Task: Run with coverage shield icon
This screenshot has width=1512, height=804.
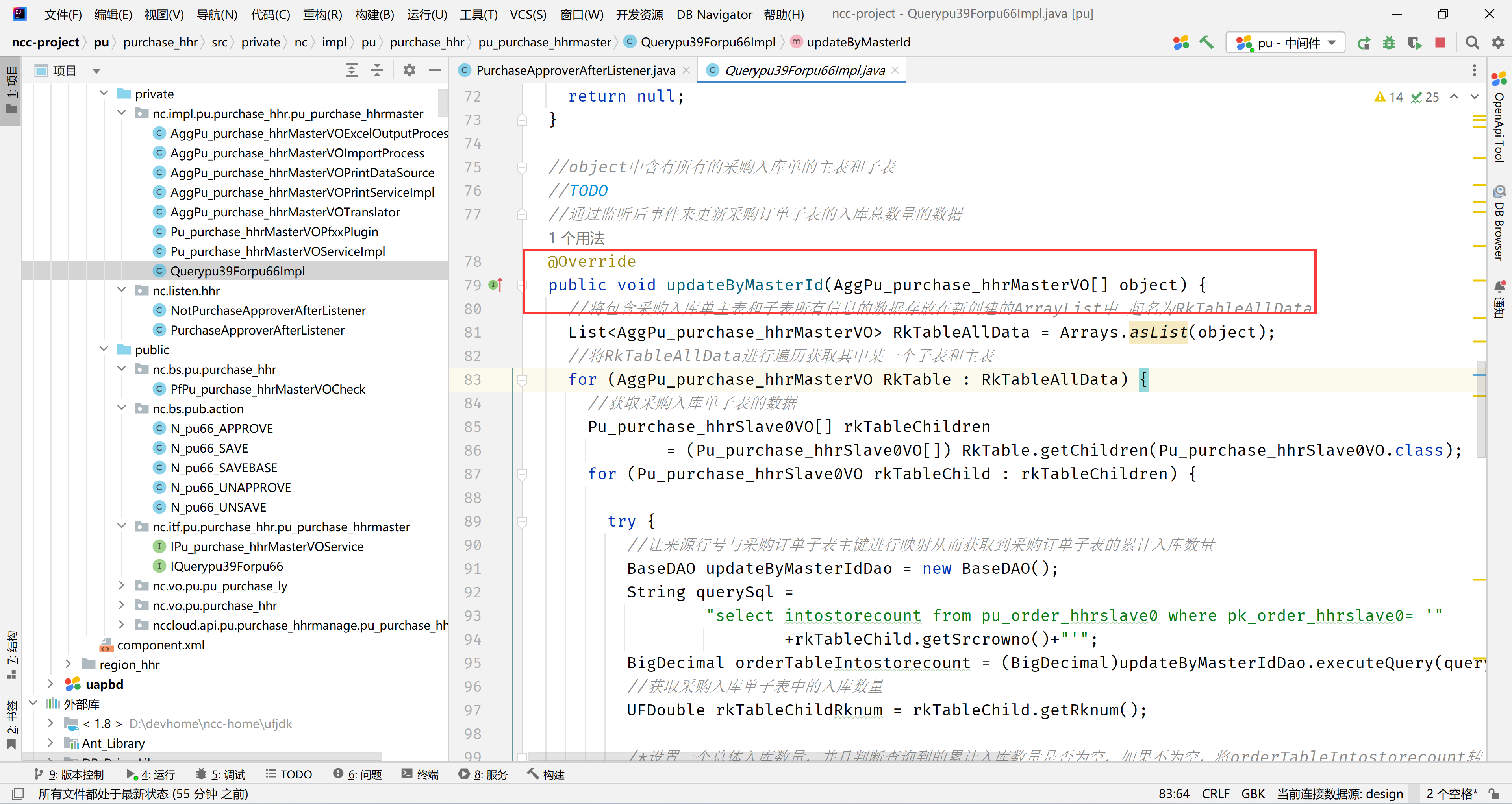Action: click(1414, 43)
